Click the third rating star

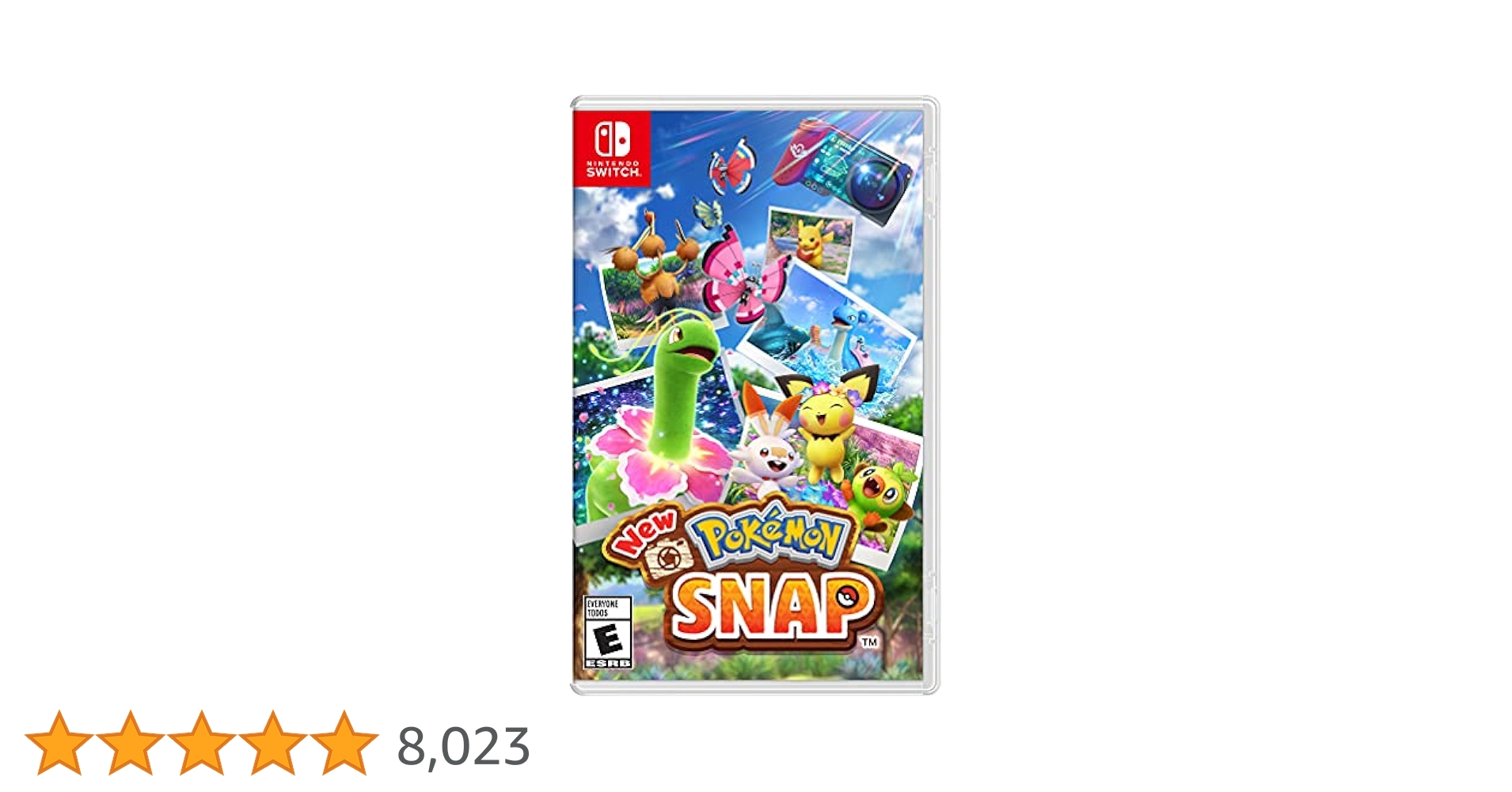[x=202, y=743]
